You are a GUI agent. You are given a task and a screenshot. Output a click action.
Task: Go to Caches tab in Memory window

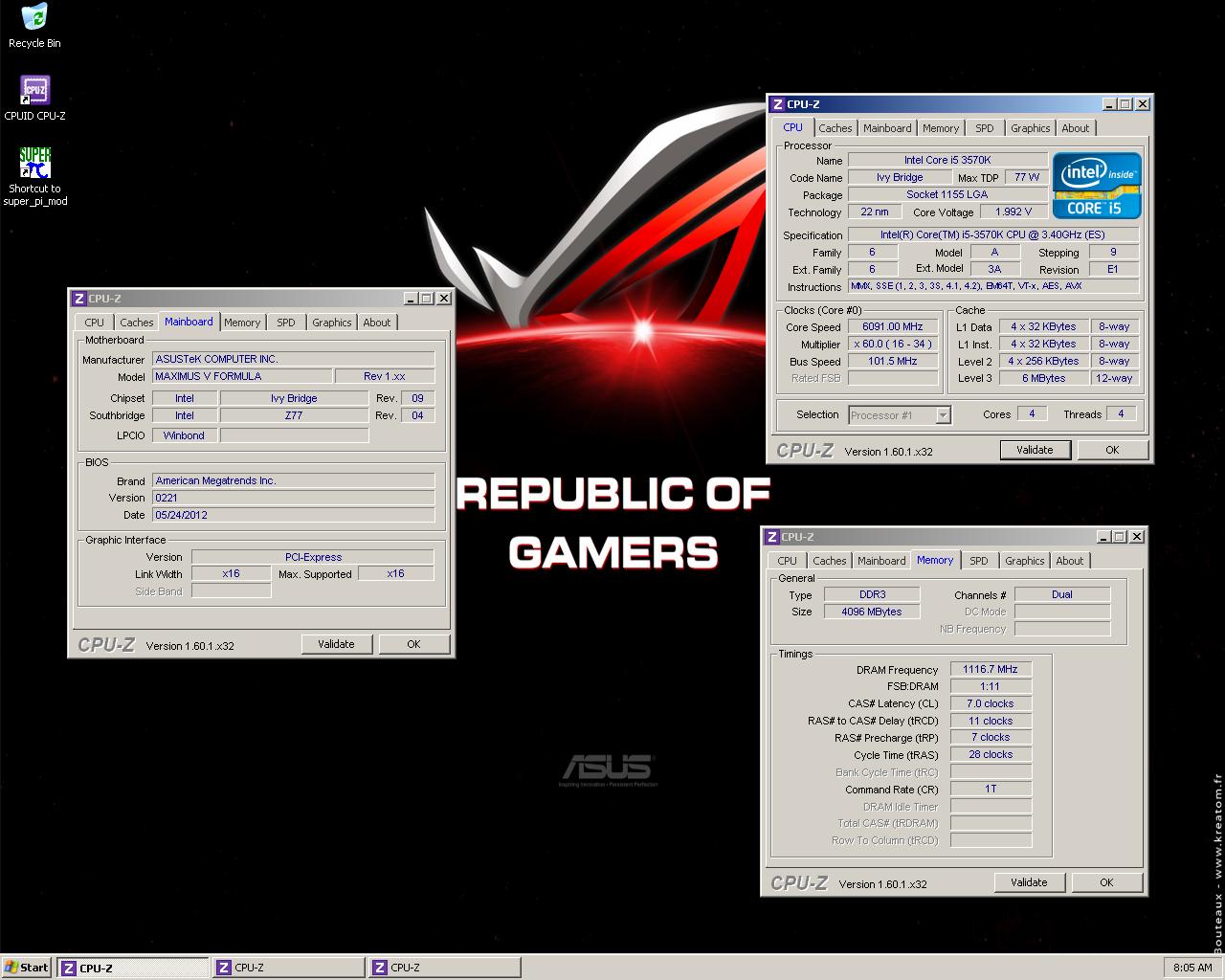[x=829, y=561]
